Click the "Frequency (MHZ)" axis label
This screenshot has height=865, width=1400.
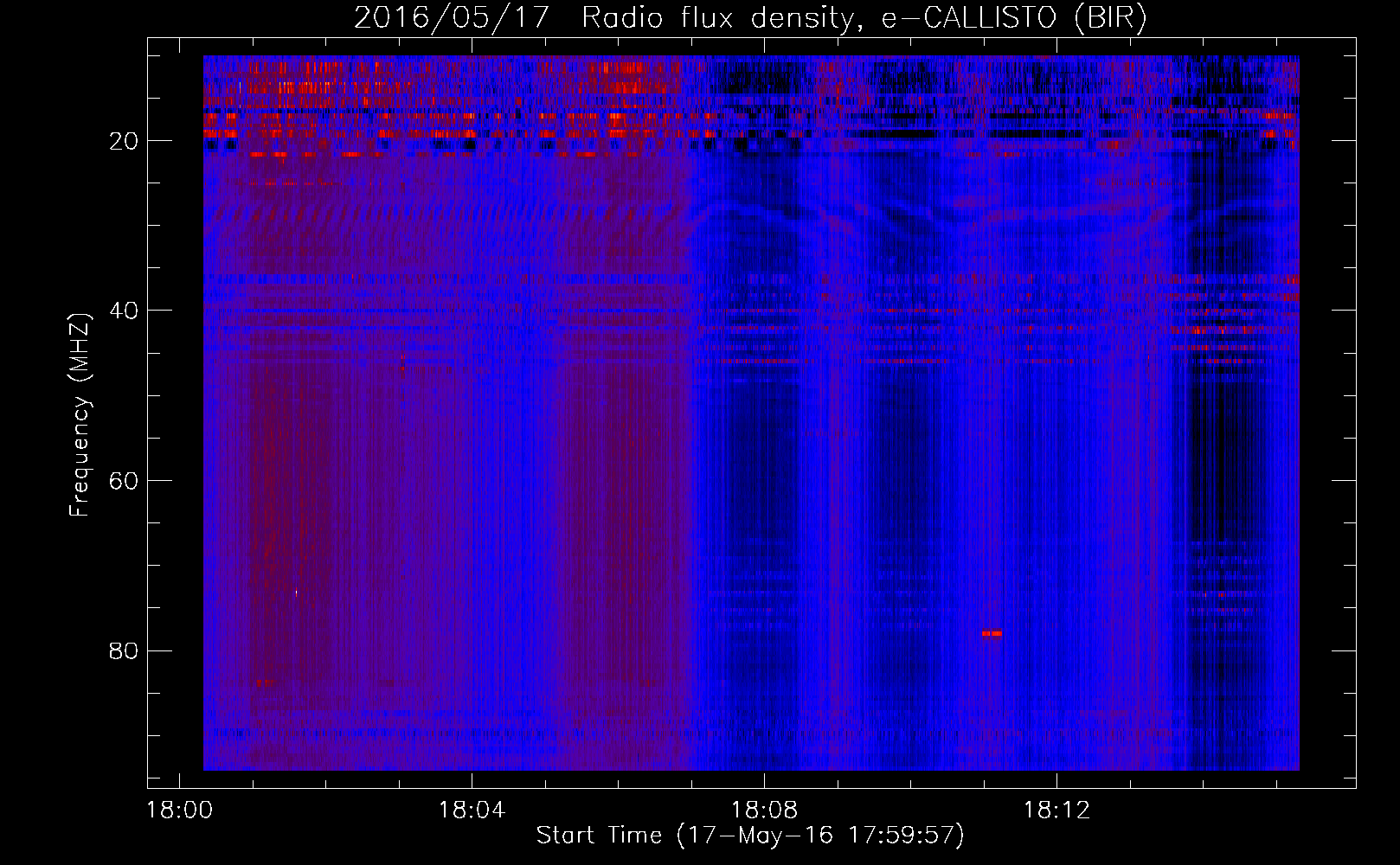click(80, 415)
